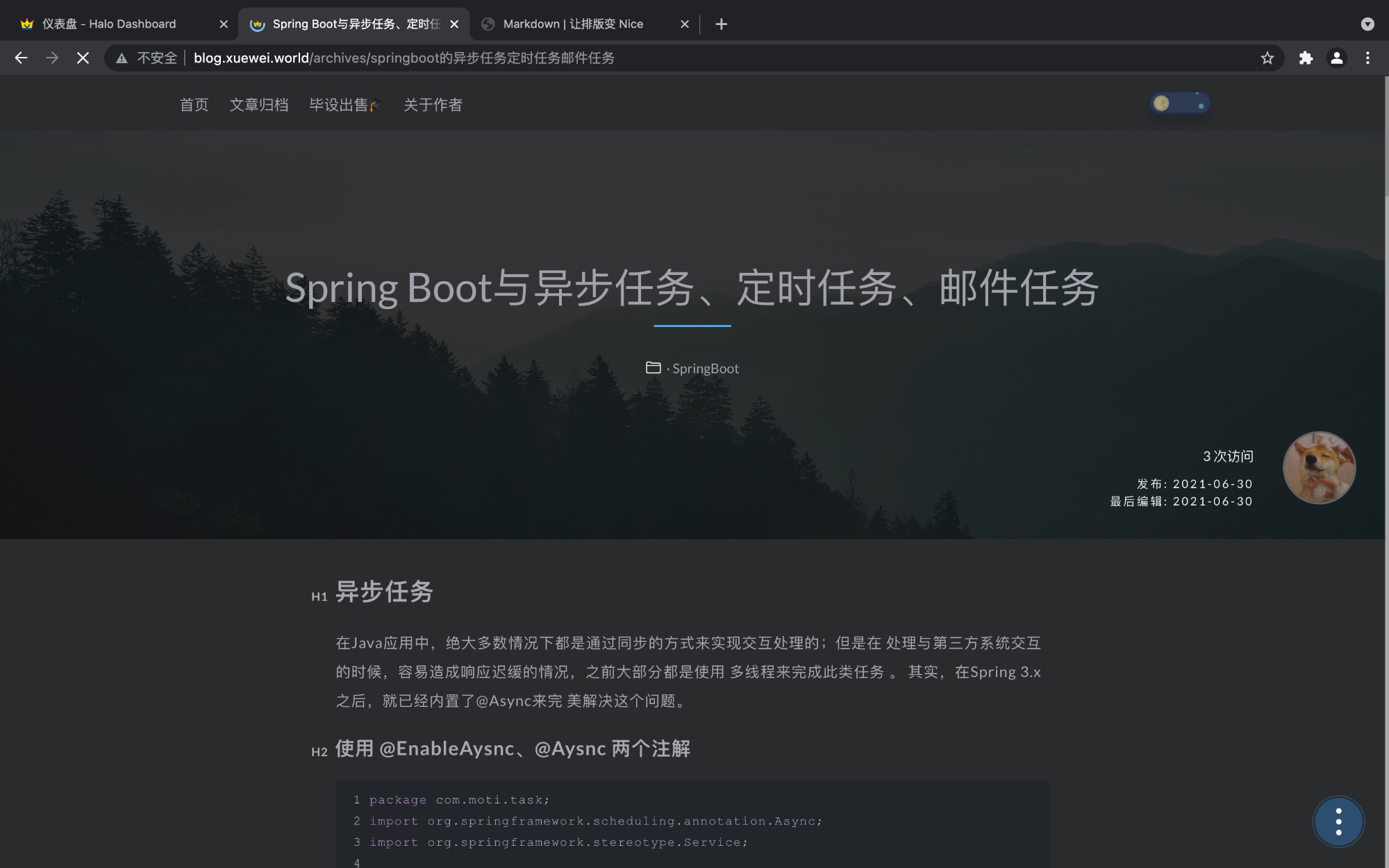1389x868 pixels.
Task: Stop loading the page
Action: point(83,58)
